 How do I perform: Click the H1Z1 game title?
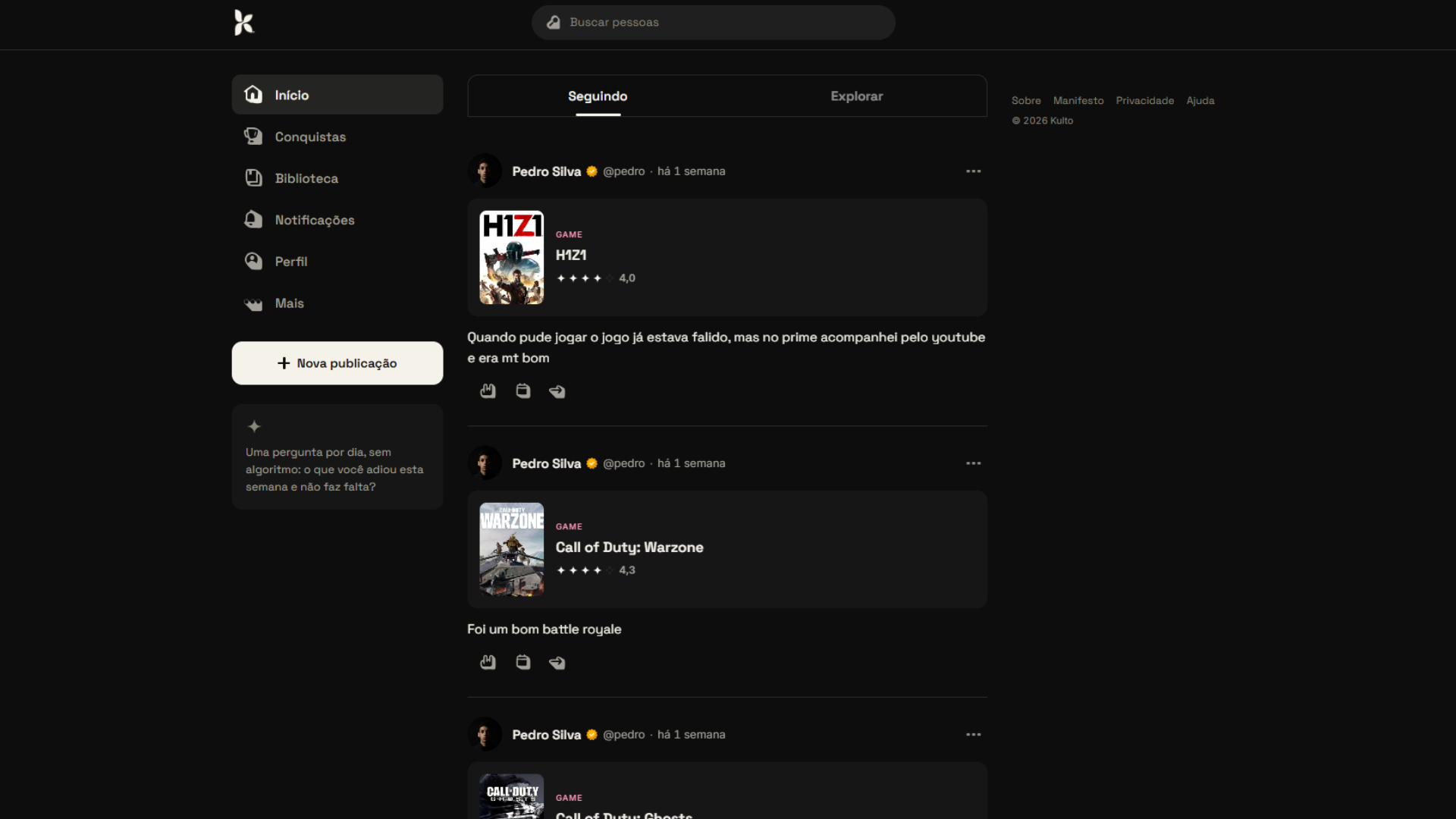pyautogui.click(x=571, y=256)
